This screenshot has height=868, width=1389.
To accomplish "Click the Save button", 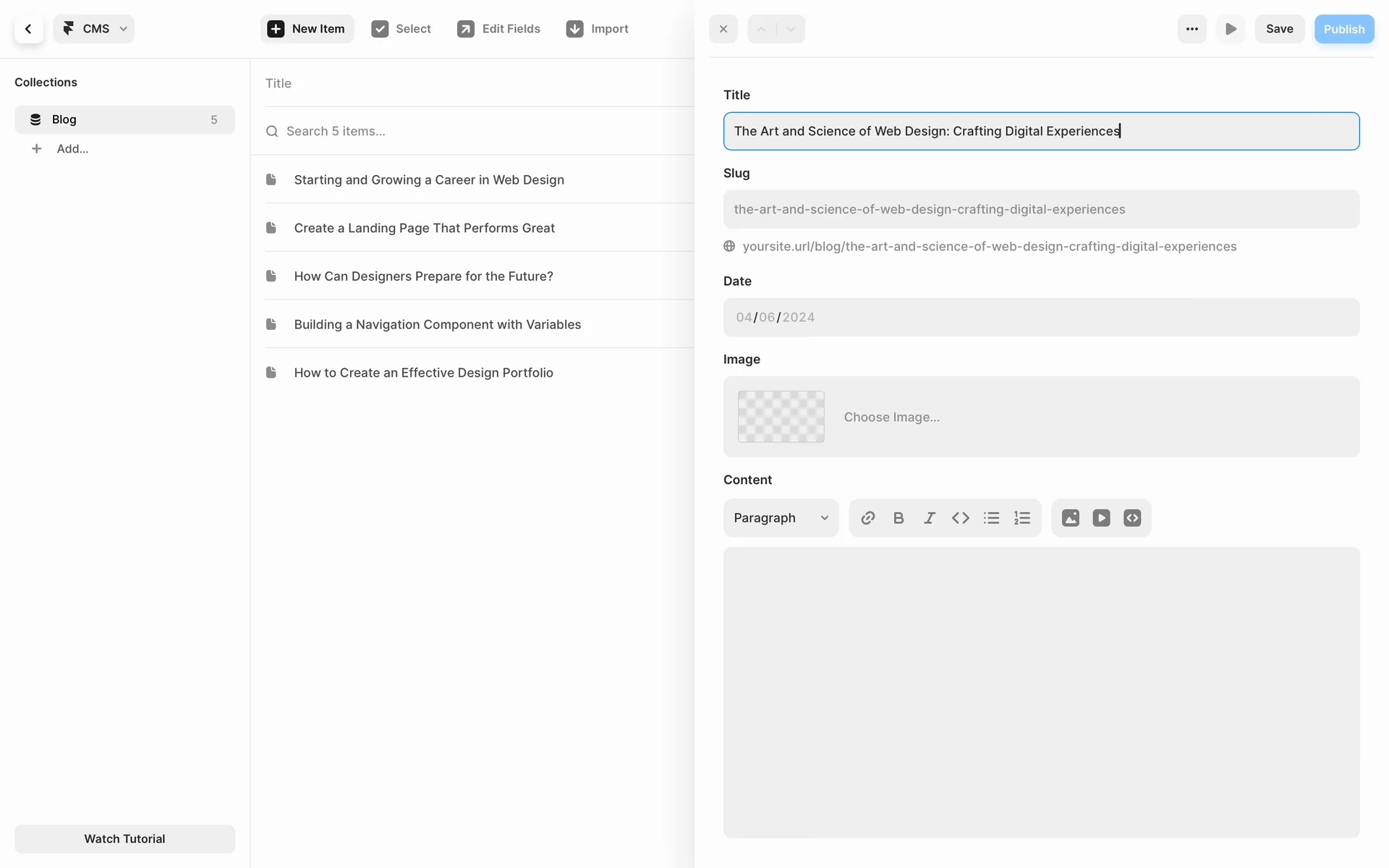I will [1279, 29].
